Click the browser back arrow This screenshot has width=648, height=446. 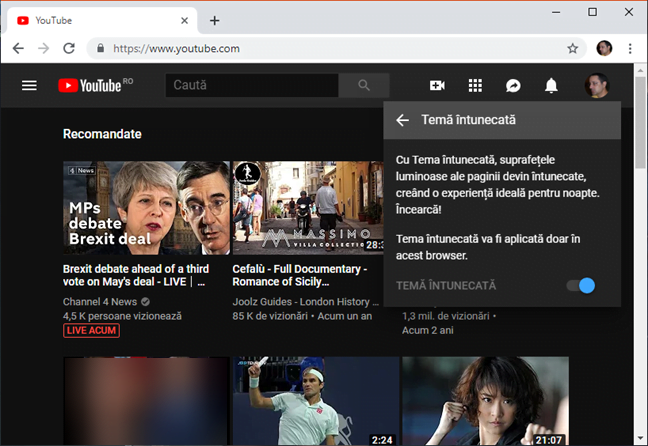18,48
